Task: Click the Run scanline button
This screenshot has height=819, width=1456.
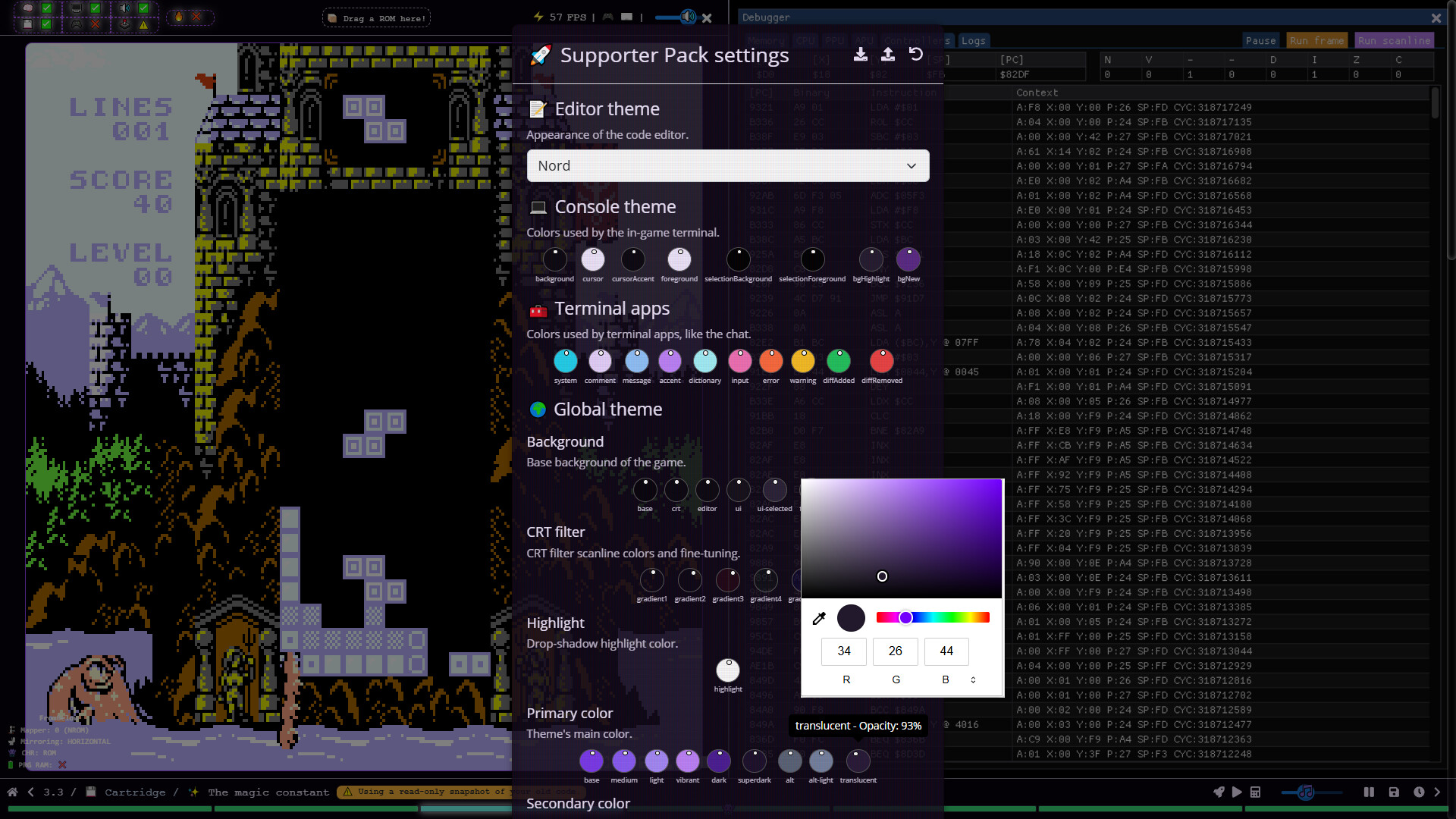Action: tap(1394, 40)
